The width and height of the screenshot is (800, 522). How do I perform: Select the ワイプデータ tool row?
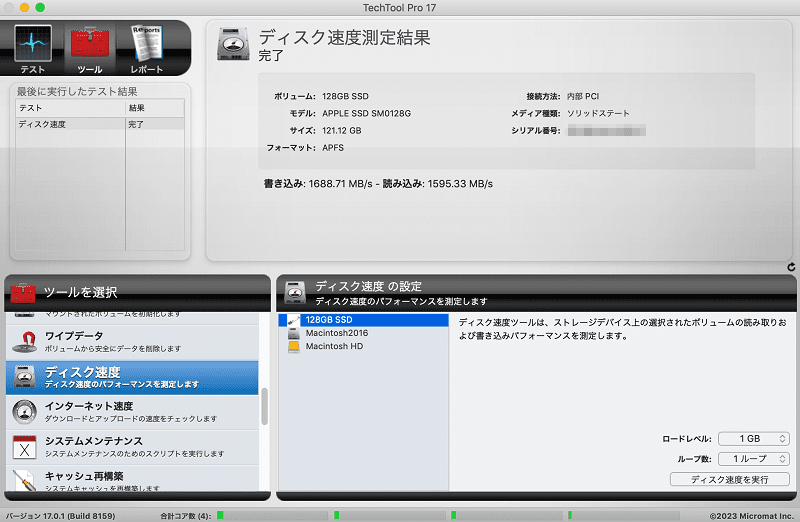click(132, 341)
